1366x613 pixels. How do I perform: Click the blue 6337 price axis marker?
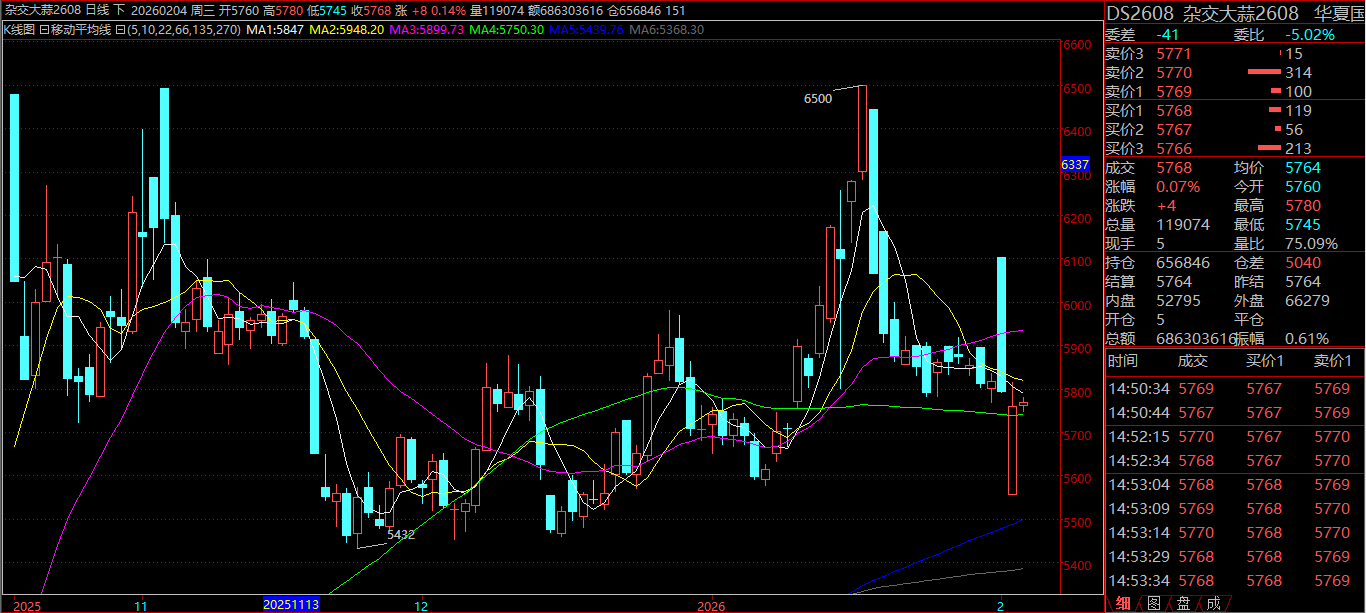point(1074,164)
